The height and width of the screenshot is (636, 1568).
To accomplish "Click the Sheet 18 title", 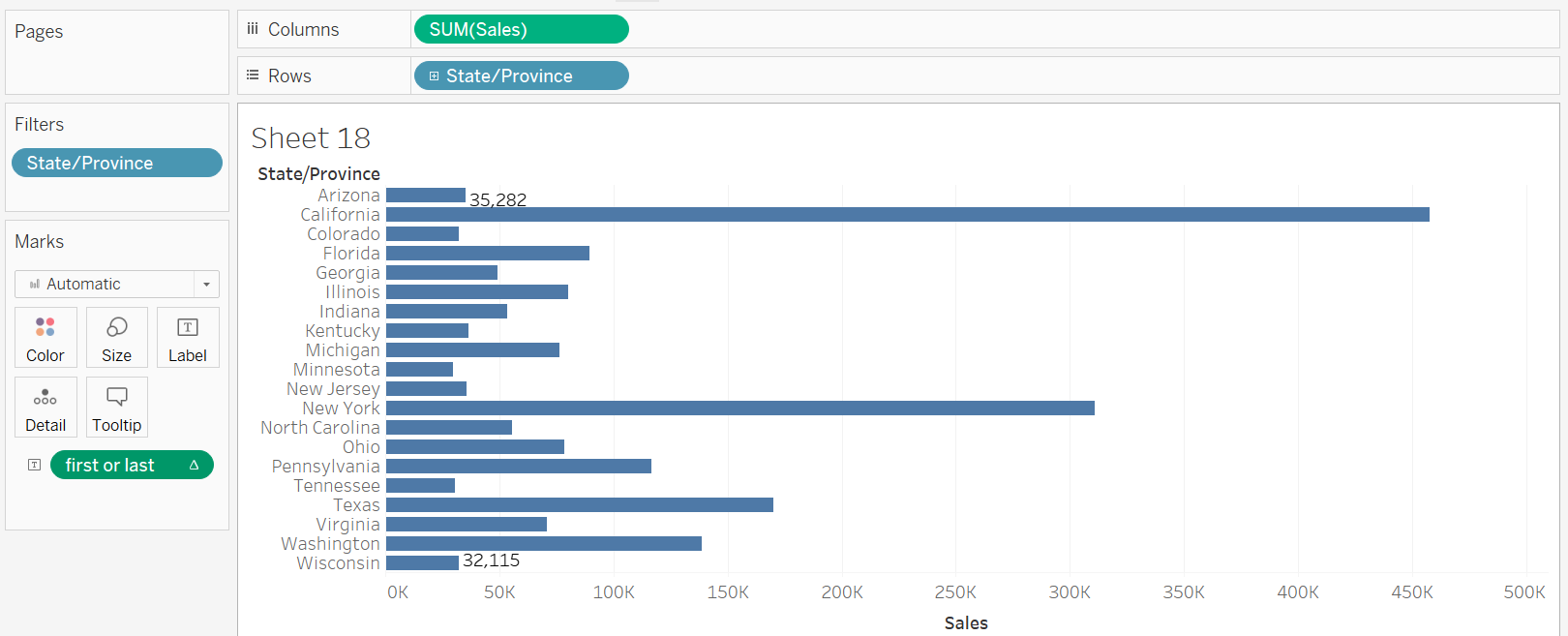I will point(311,137).
